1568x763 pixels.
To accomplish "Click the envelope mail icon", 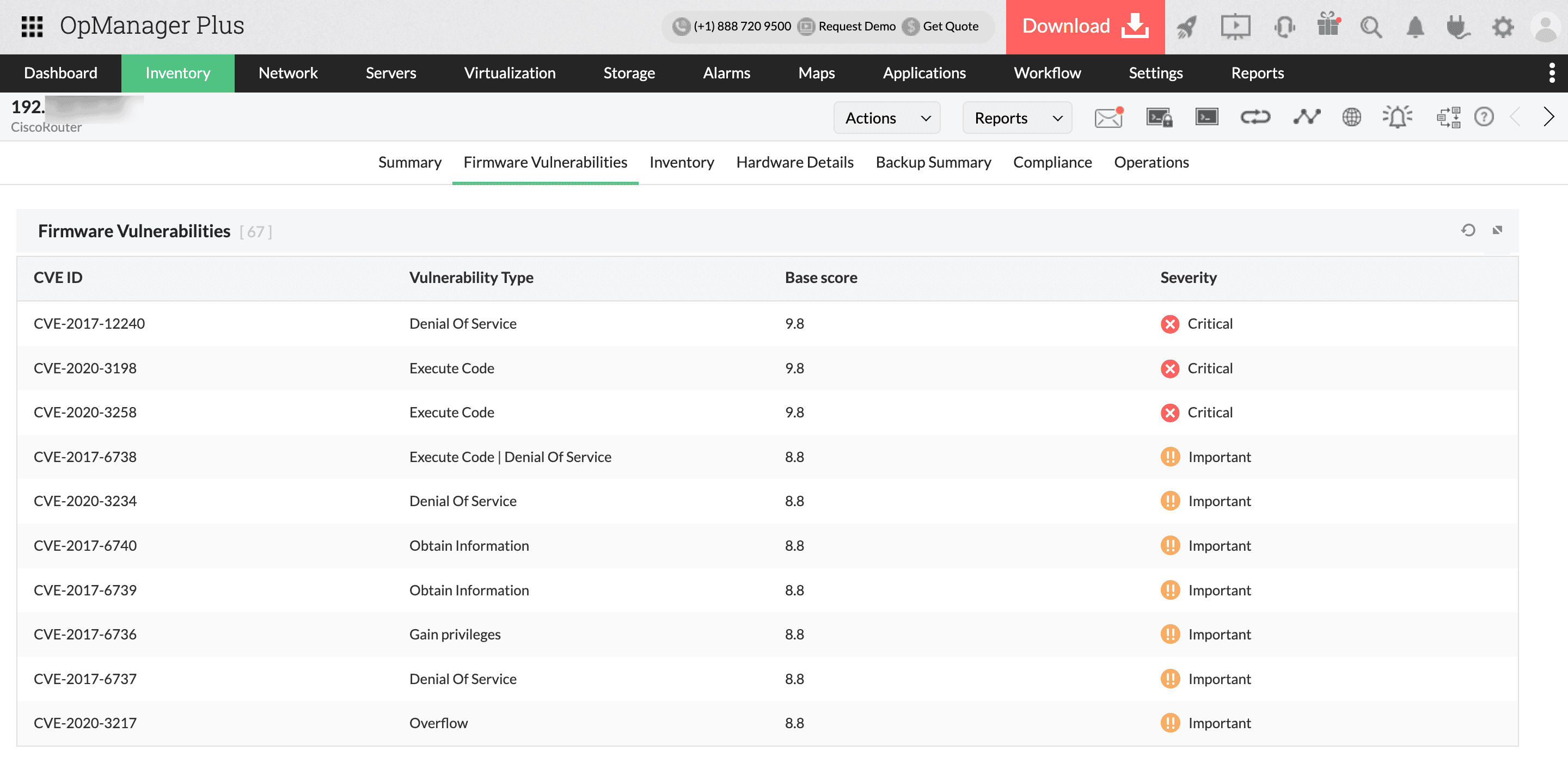I will click(1108, 117).
